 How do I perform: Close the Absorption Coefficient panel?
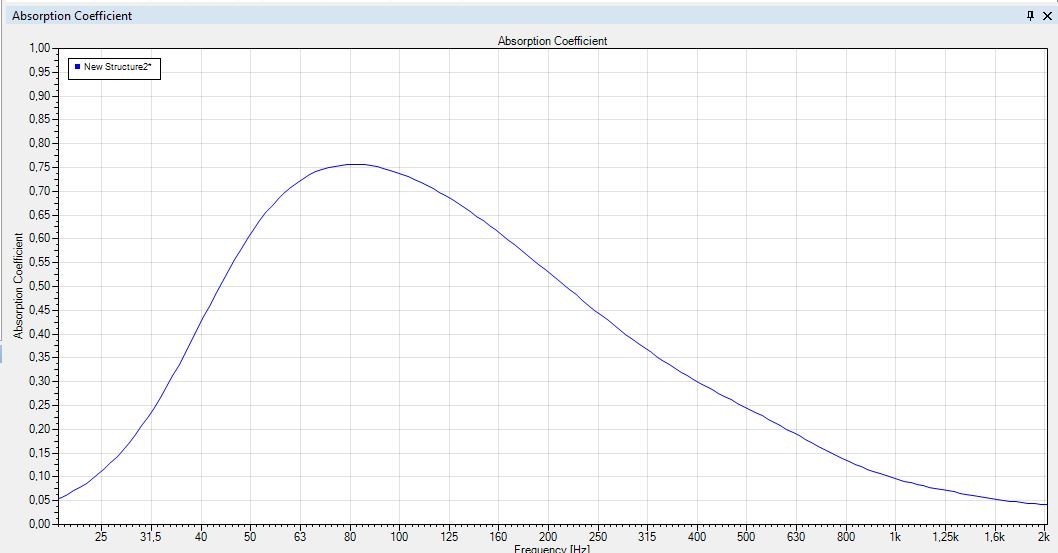[1047, 16]
